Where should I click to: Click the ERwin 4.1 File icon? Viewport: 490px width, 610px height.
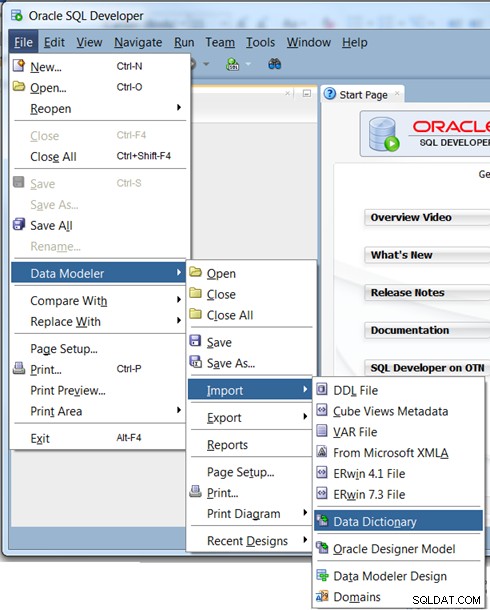point(322,472)
